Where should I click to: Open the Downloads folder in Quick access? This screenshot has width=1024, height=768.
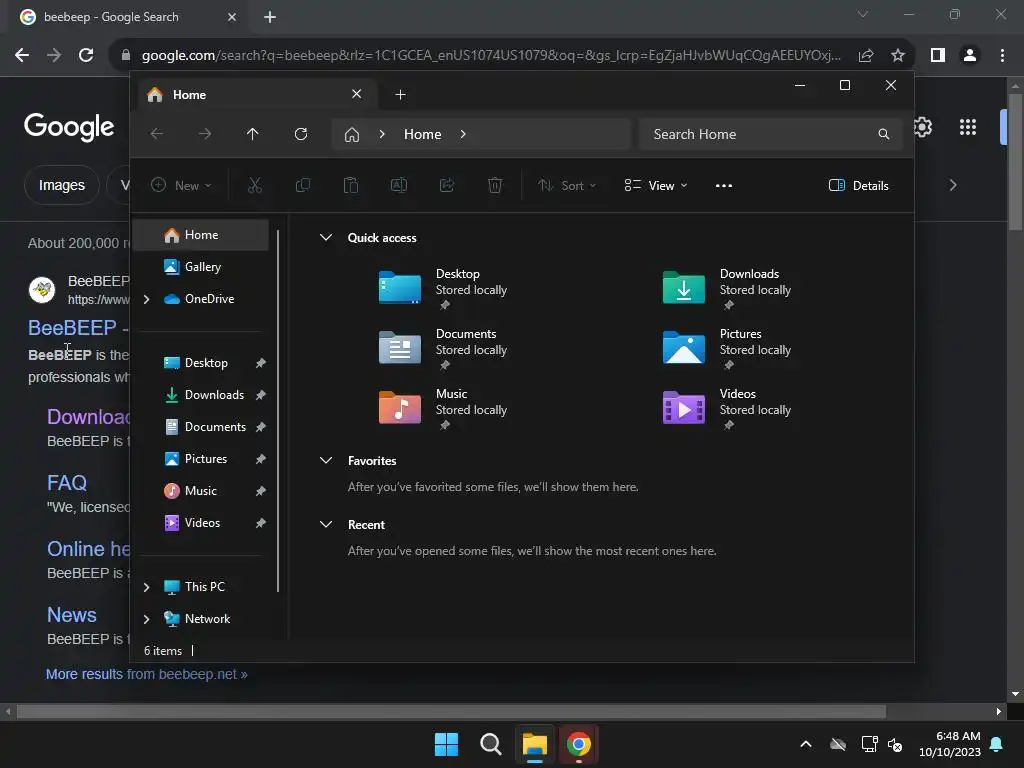[726, 288]
